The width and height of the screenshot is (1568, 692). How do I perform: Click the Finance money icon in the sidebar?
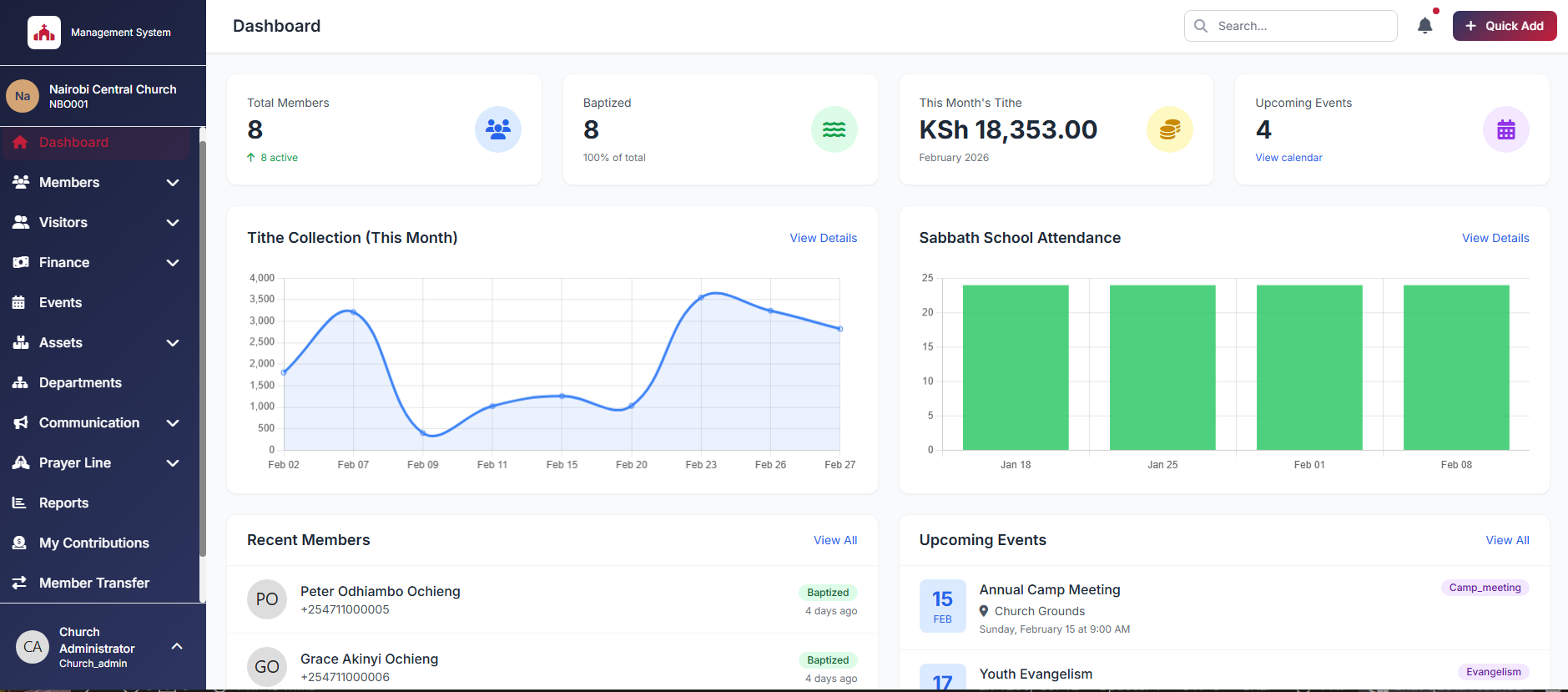click(x=21, y=262)
